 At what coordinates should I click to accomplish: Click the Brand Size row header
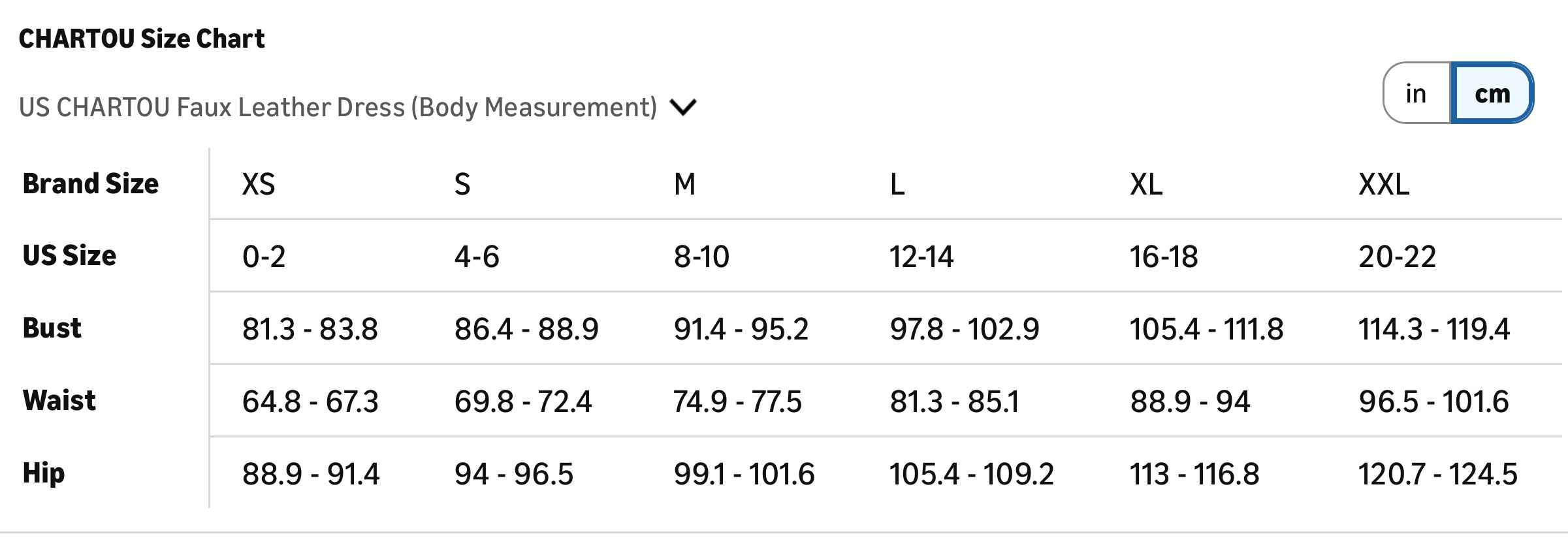click(90, 184)
